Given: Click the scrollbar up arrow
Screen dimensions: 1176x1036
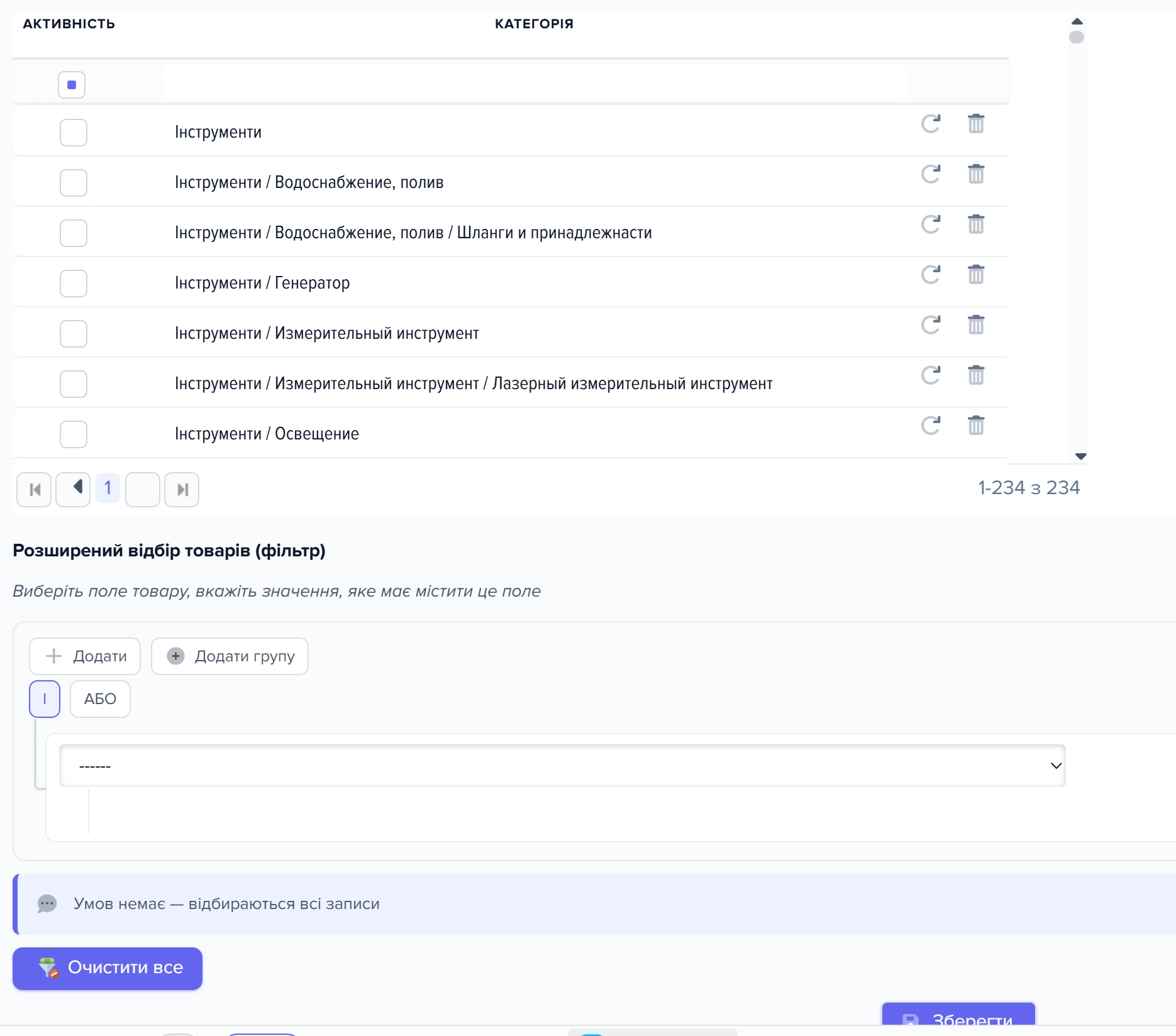Looking at the screenshot, I should (1077, 21).
